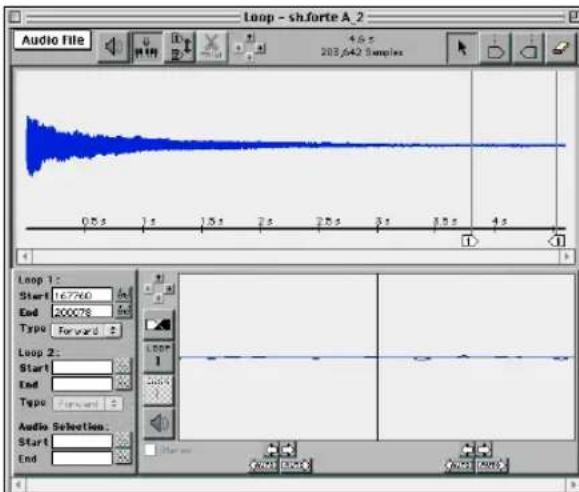The width and height of the screenshot is (579, 492).
Task: Click the loop 1 end marker flag below ruler
Action: pyautogui.click(x=557, y=241)
